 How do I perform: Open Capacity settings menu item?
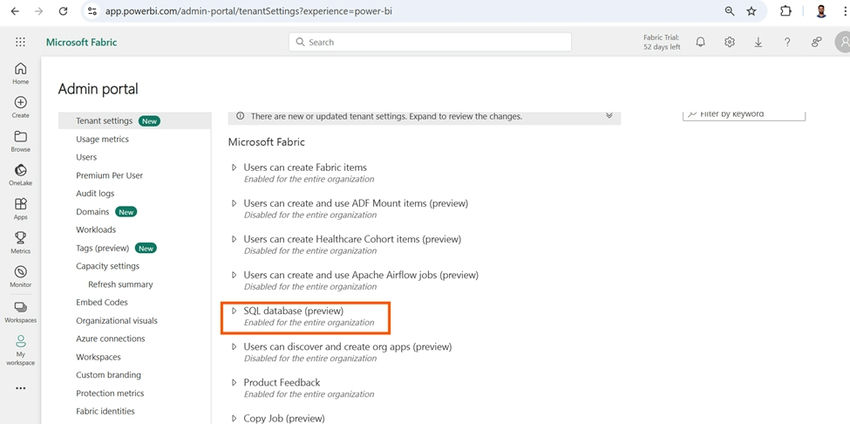point(108,266)
